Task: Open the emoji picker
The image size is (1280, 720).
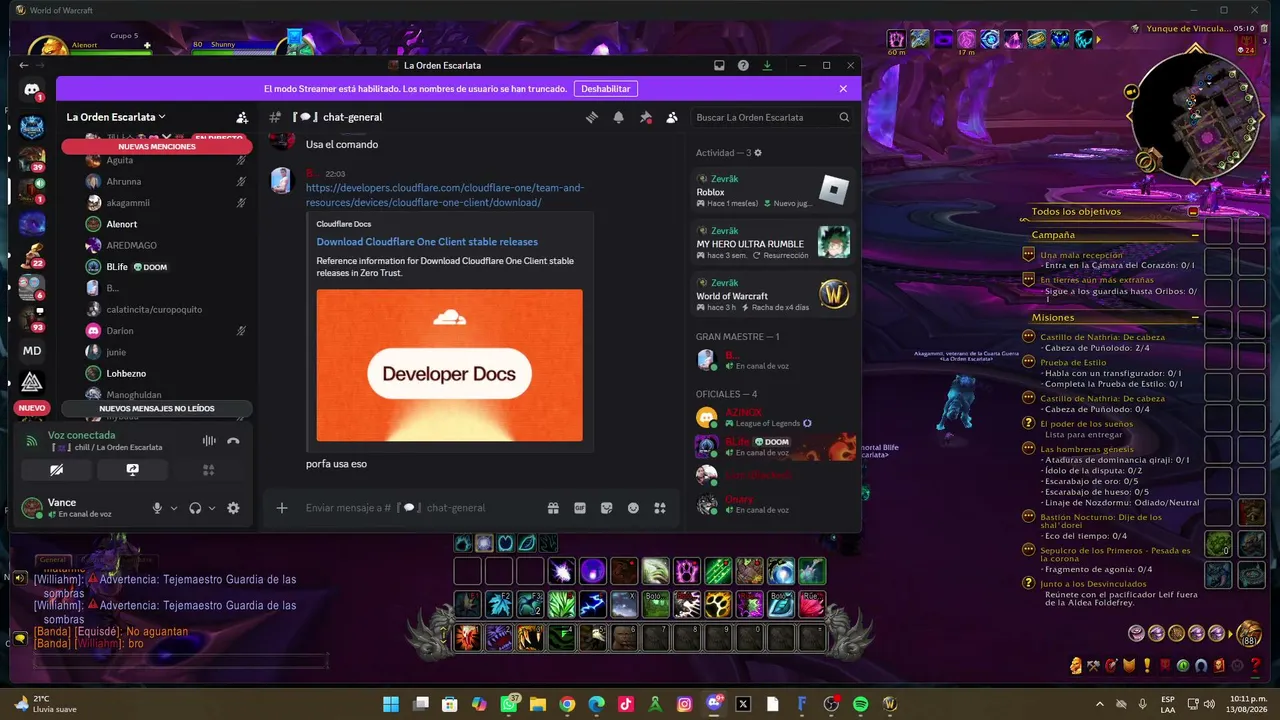Action: (633, 508)
